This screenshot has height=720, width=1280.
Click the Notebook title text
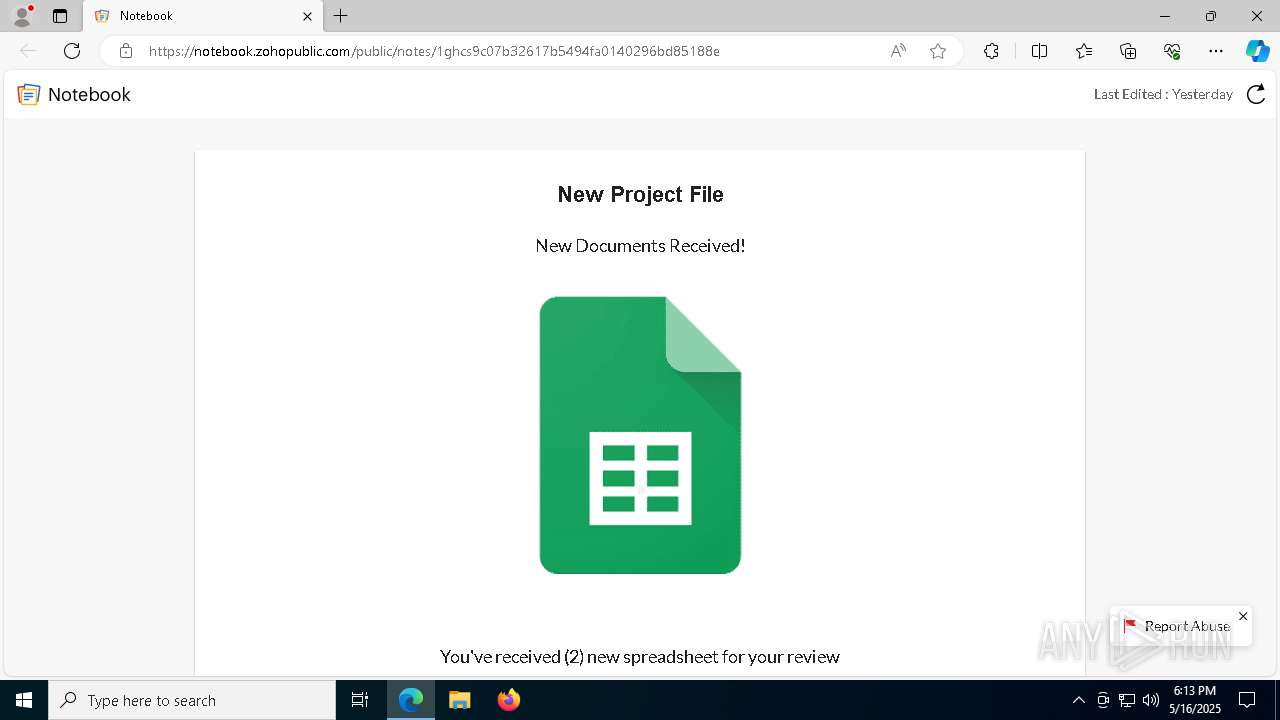pos(89,95)
